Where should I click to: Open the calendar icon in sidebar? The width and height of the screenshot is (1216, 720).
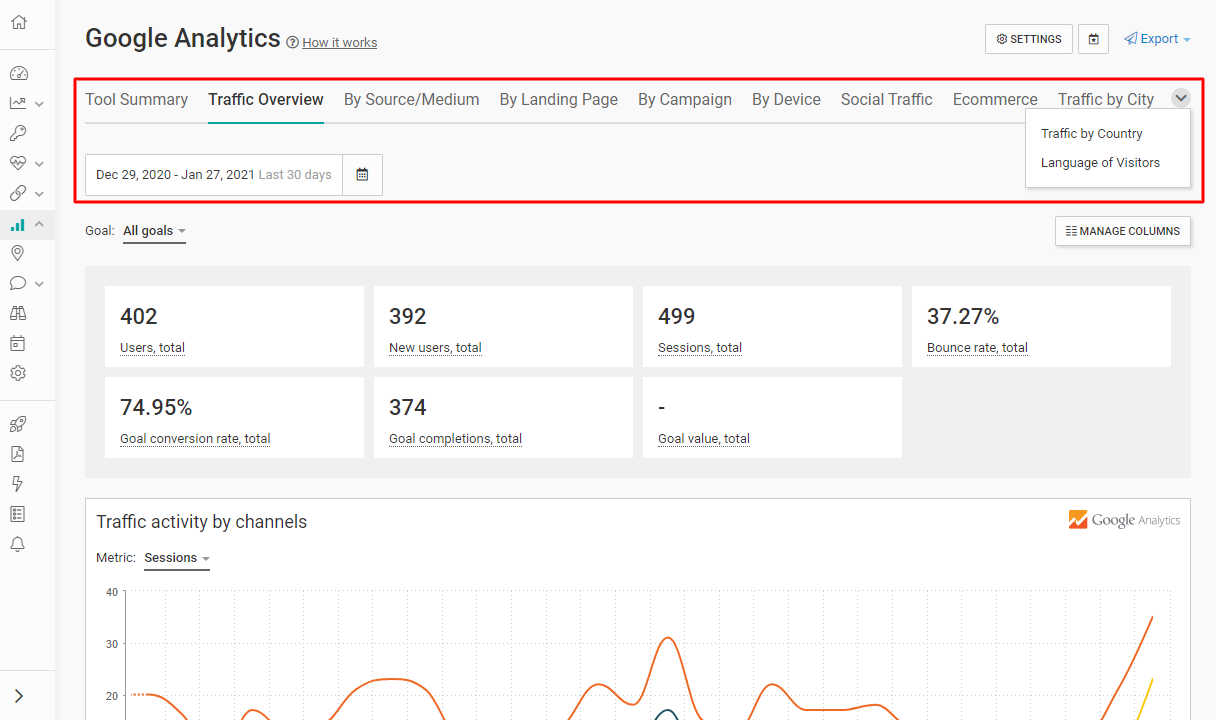[18, 343]
